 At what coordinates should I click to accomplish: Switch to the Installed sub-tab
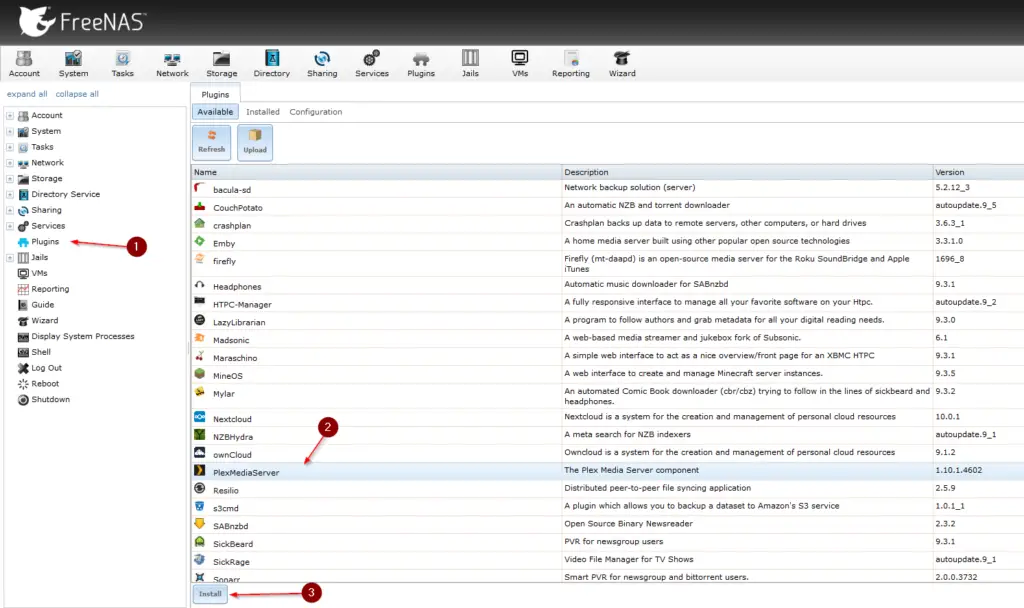click(263, 112)
